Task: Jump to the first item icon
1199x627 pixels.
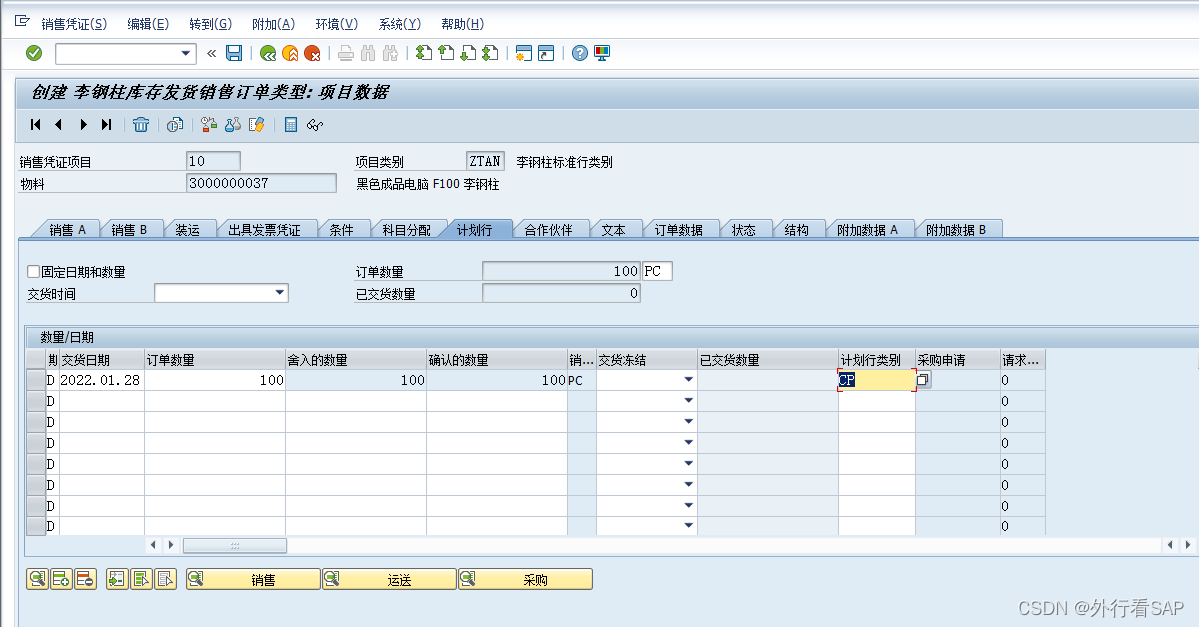Action: point(35,125)
